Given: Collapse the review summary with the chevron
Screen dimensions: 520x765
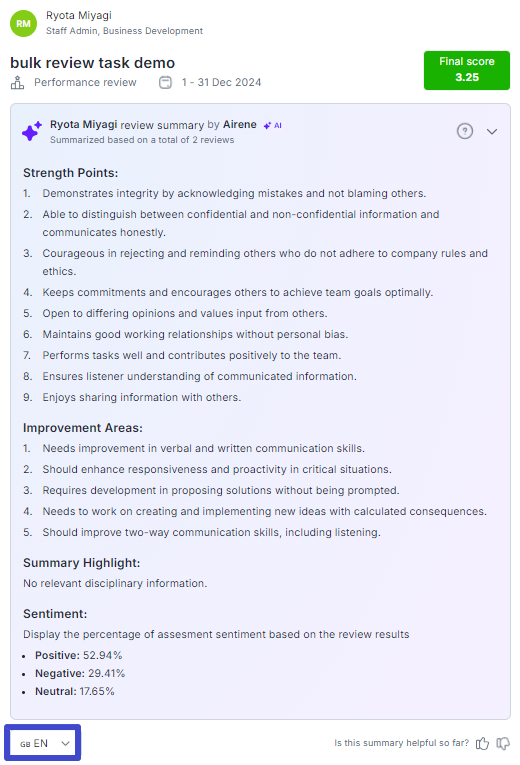Looking at the screenshot, I should tap(492, 131).
